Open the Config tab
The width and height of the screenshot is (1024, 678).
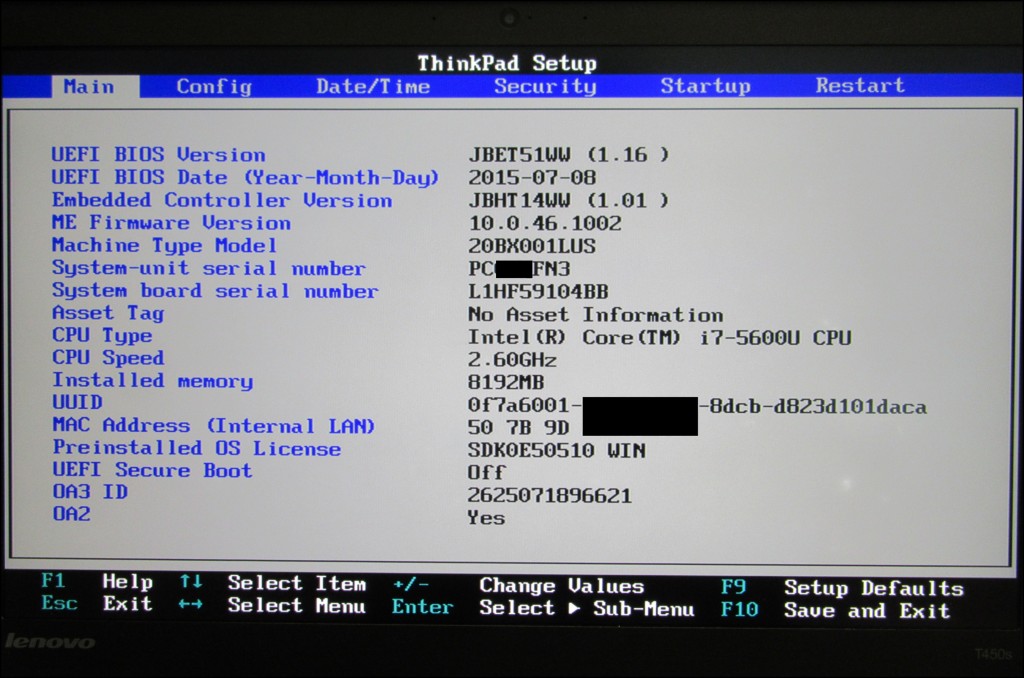coord(214,86)
